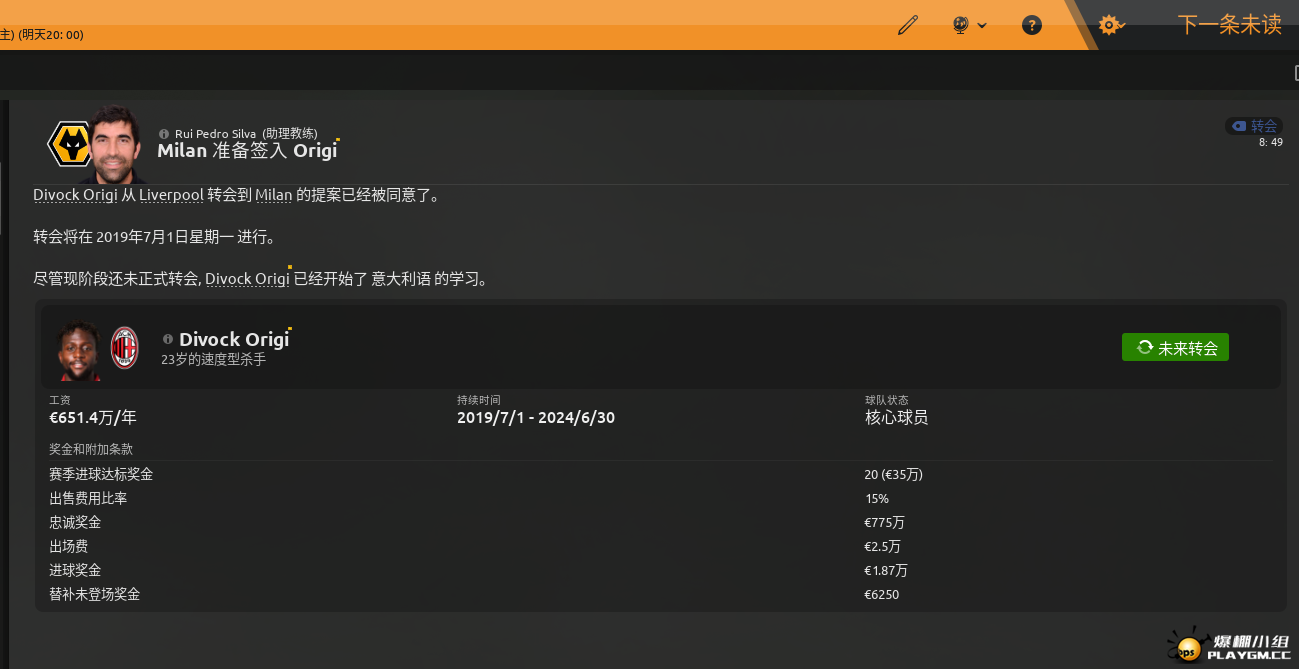Click the 意大利语 language text
1299x669 pixels.
(401, 279)
